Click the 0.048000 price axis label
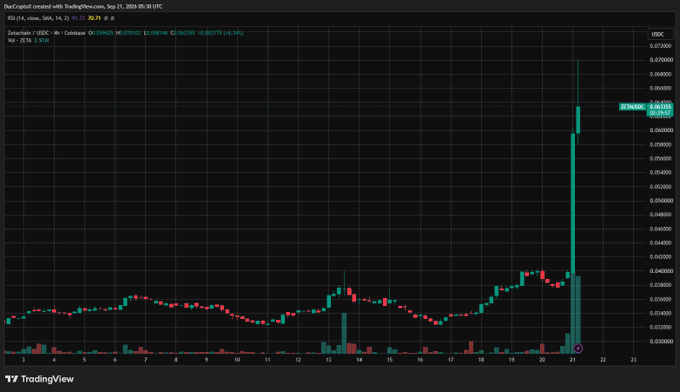This screenshot has width=680, height=392. (x=660, y=215)
